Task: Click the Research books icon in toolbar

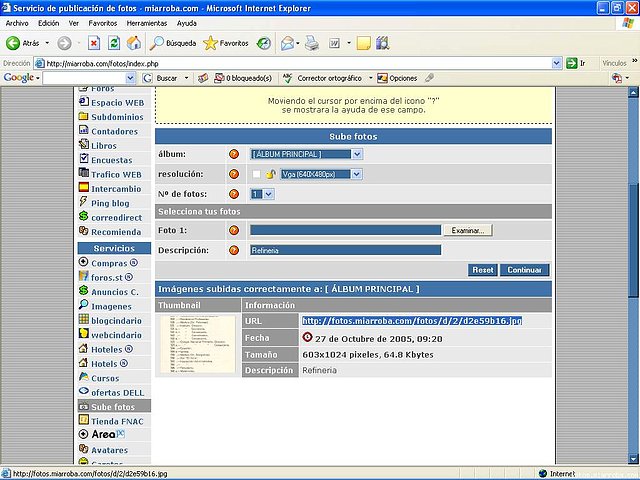Action: click(382, 43)
